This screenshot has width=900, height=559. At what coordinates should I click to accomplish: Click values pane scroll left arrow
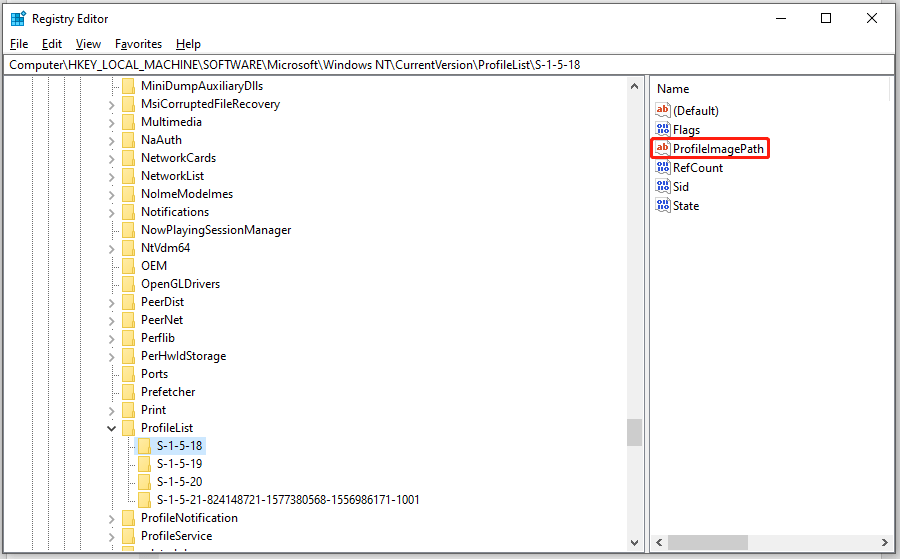click(660, 542)
